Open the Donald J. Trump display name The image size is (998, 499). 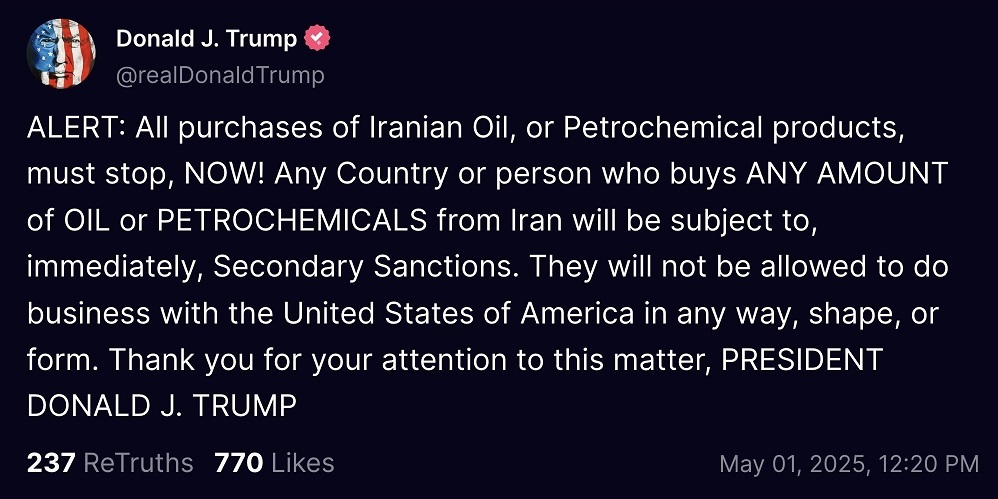[x=206, y=39]
